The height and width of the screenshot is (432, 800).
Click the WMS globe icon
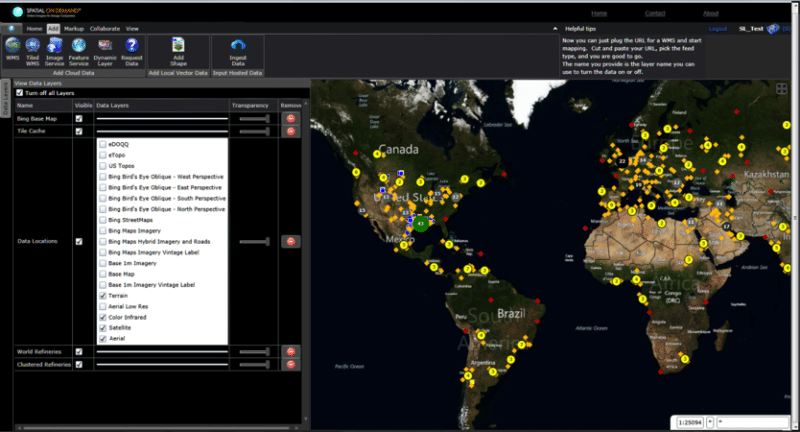[13, 47]
